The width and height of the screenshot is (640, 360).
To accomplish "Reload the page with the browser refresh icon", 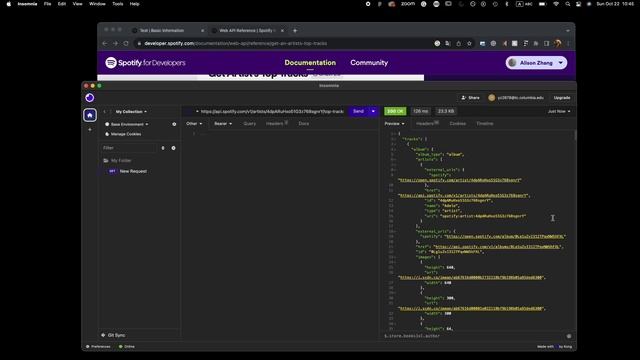I will click(x=126, y=43).
